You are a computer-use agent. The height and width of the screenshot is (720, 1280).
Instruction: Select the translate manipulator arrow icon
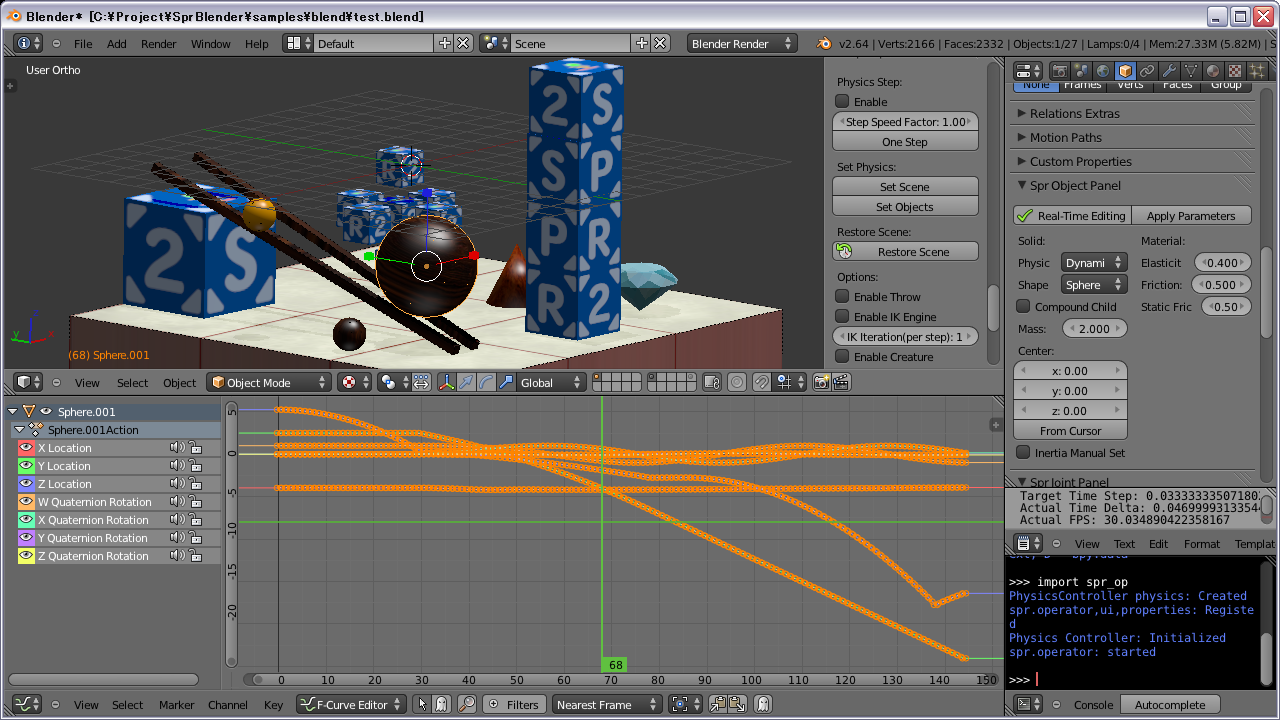pos(466,382)
